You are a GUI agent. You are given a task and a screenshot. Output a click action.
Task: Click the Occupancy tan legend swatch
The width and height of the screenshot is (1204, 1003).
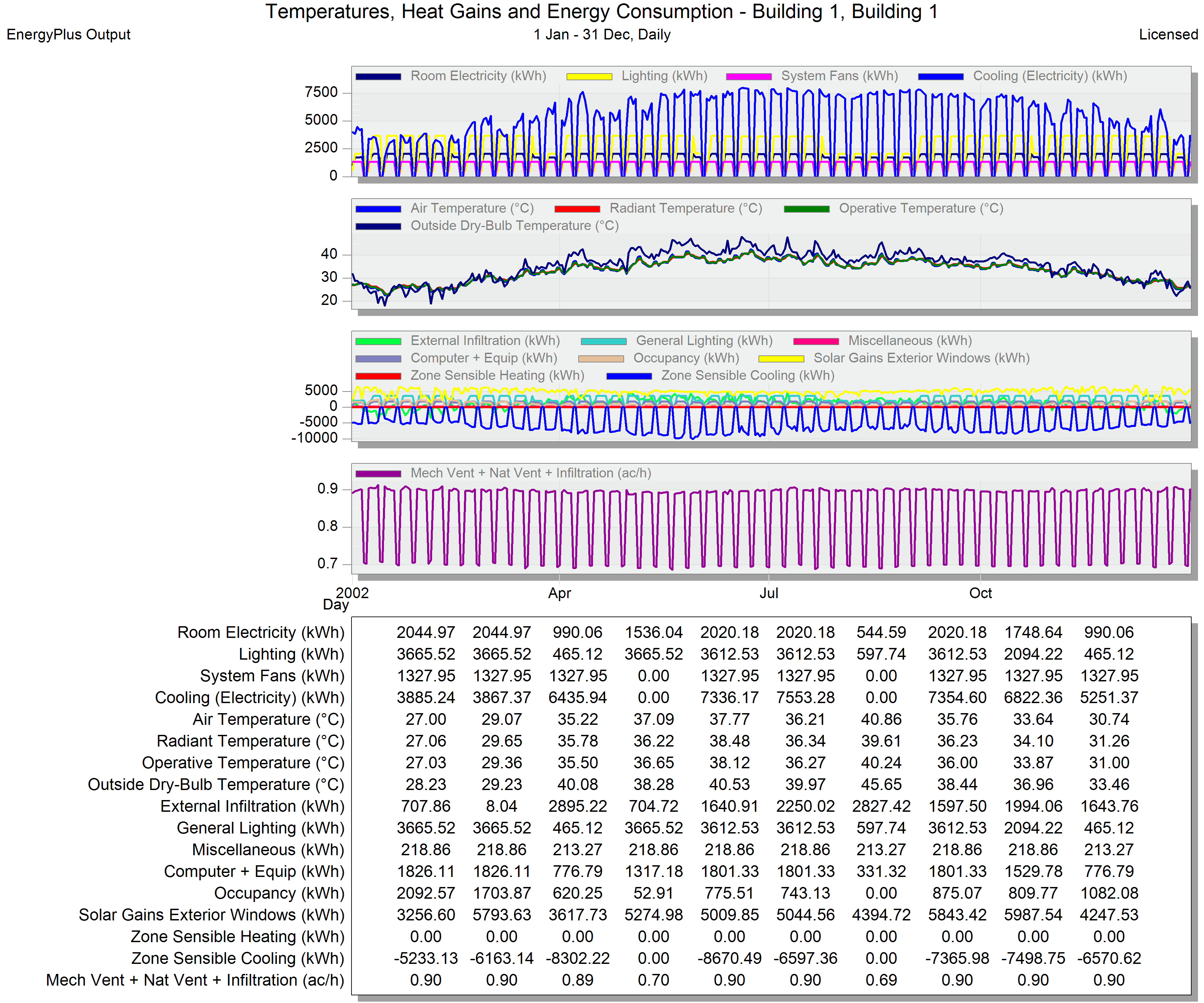(601, 358)
